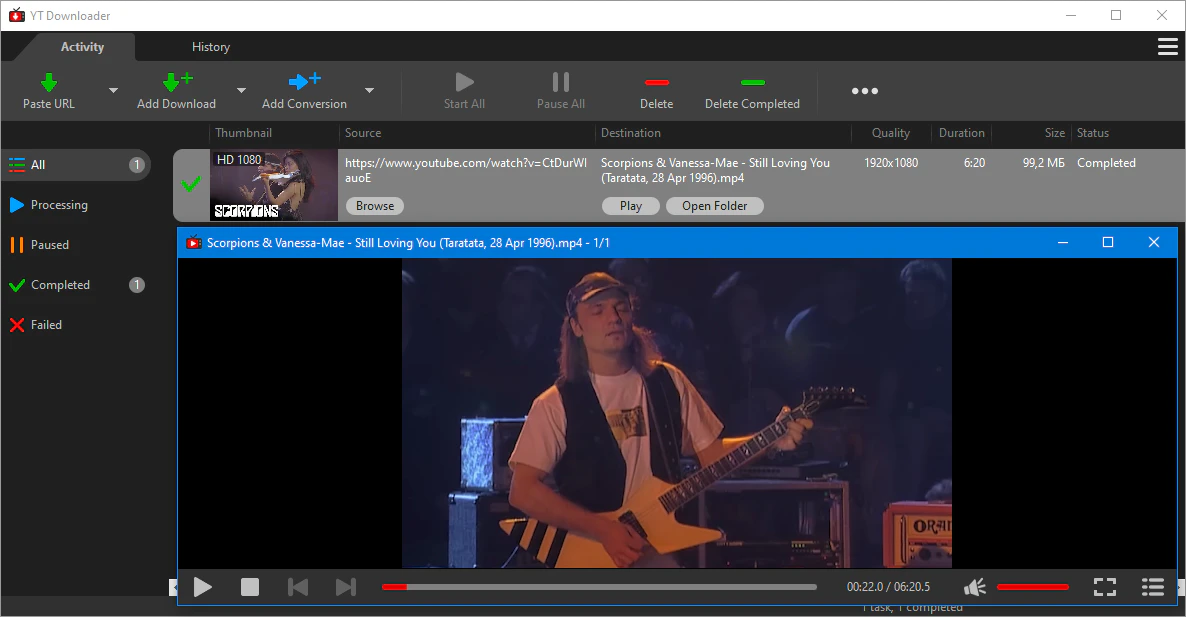Click the Completed status text in row
Screen dimensions: 1186x617
point(1106,163)
